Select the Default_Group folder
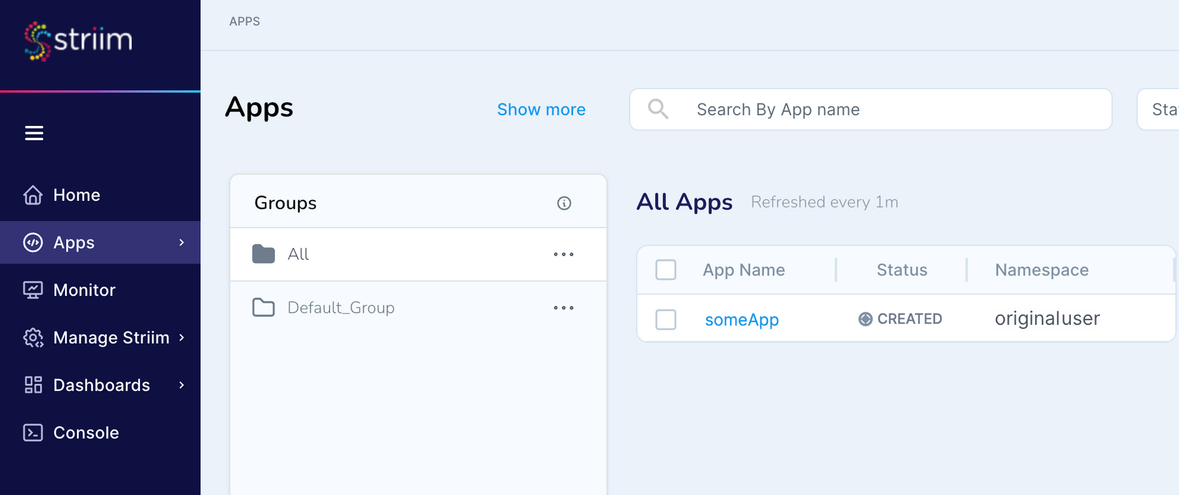This screenshot has height=495, width=1179. pyautogui.click(x=340, y=308)
